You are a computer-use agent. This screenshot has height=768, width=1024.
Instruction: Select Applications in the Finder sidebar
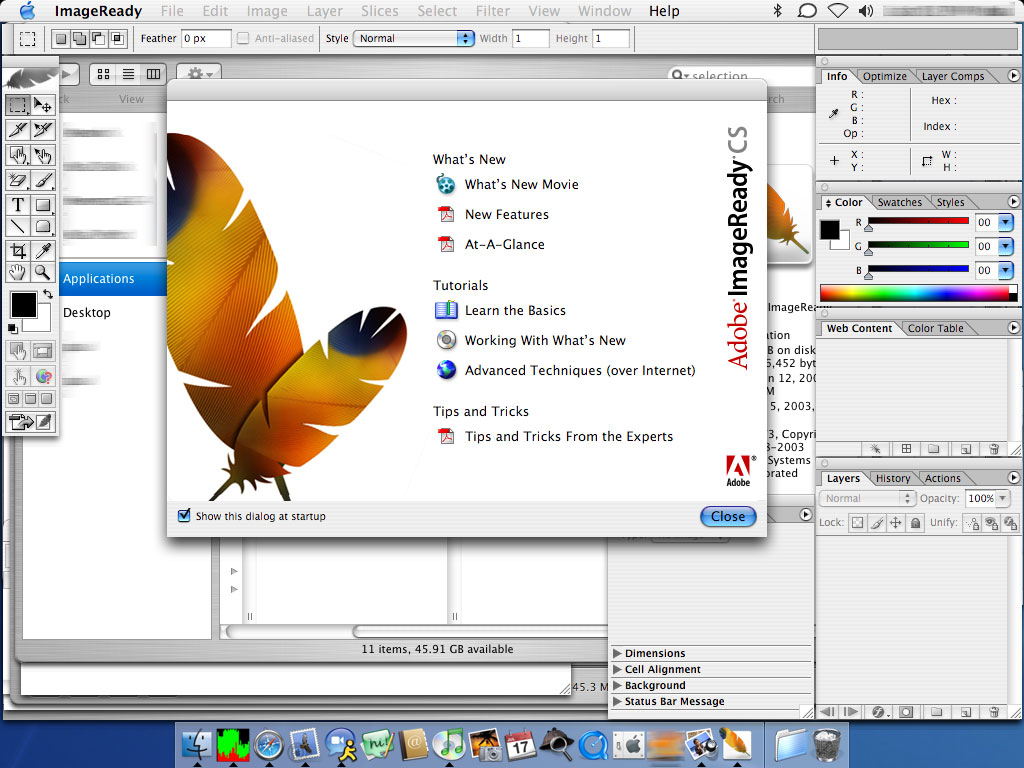click(113, 279)
